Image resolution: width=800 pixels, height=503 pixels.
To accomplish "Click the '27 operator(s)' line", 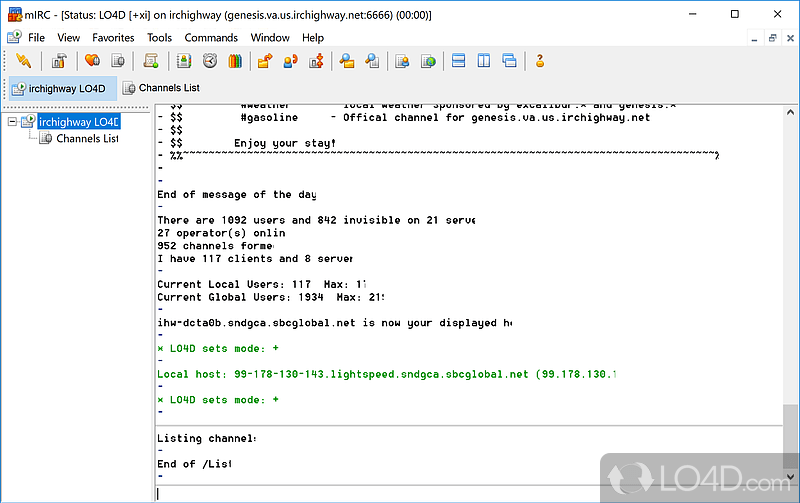I will [x=221, y=233].
